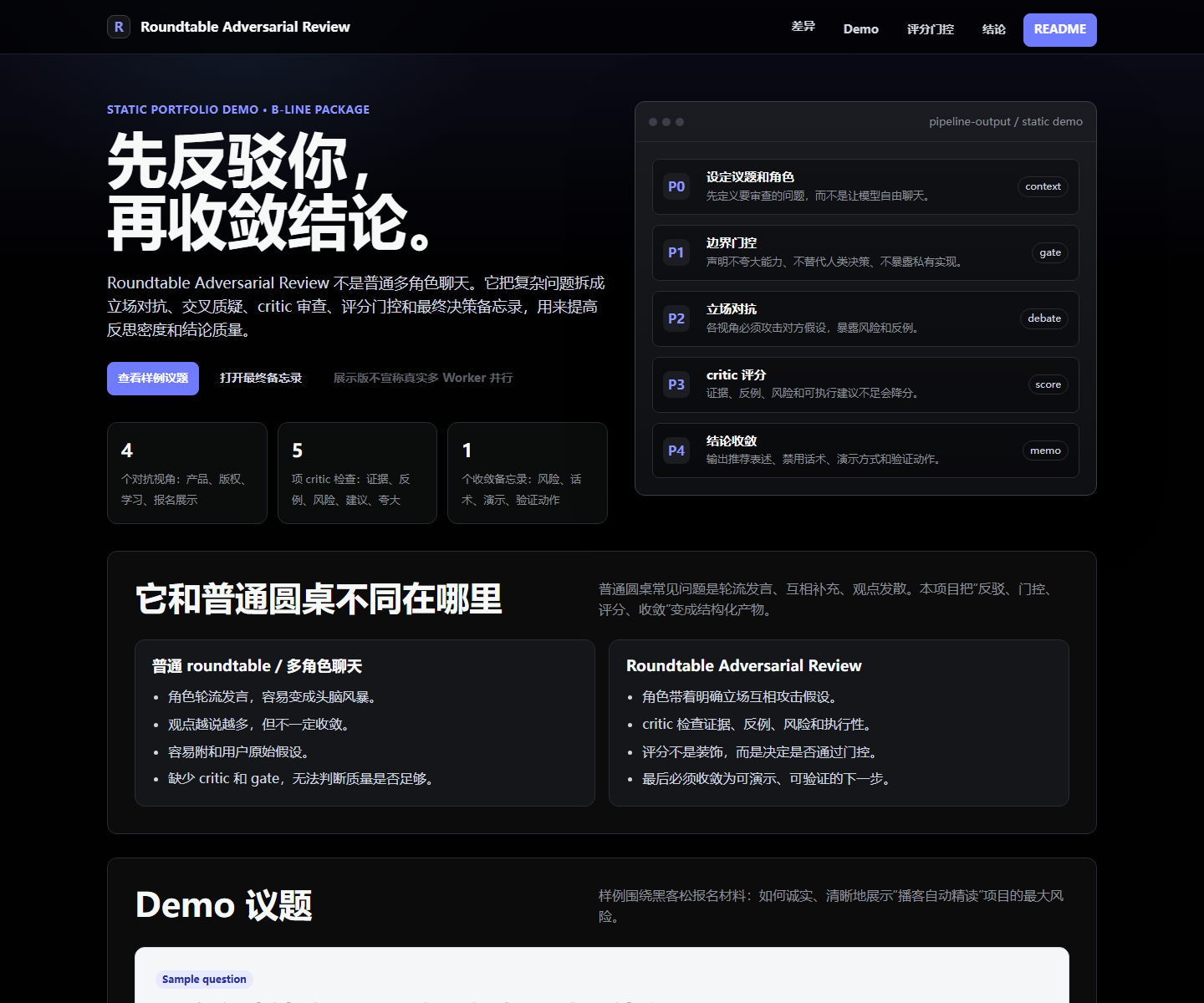Click the stat card showing 1 个收敛备忘录
Viewport: 1204px width, 1003px height.
[528, 473]
